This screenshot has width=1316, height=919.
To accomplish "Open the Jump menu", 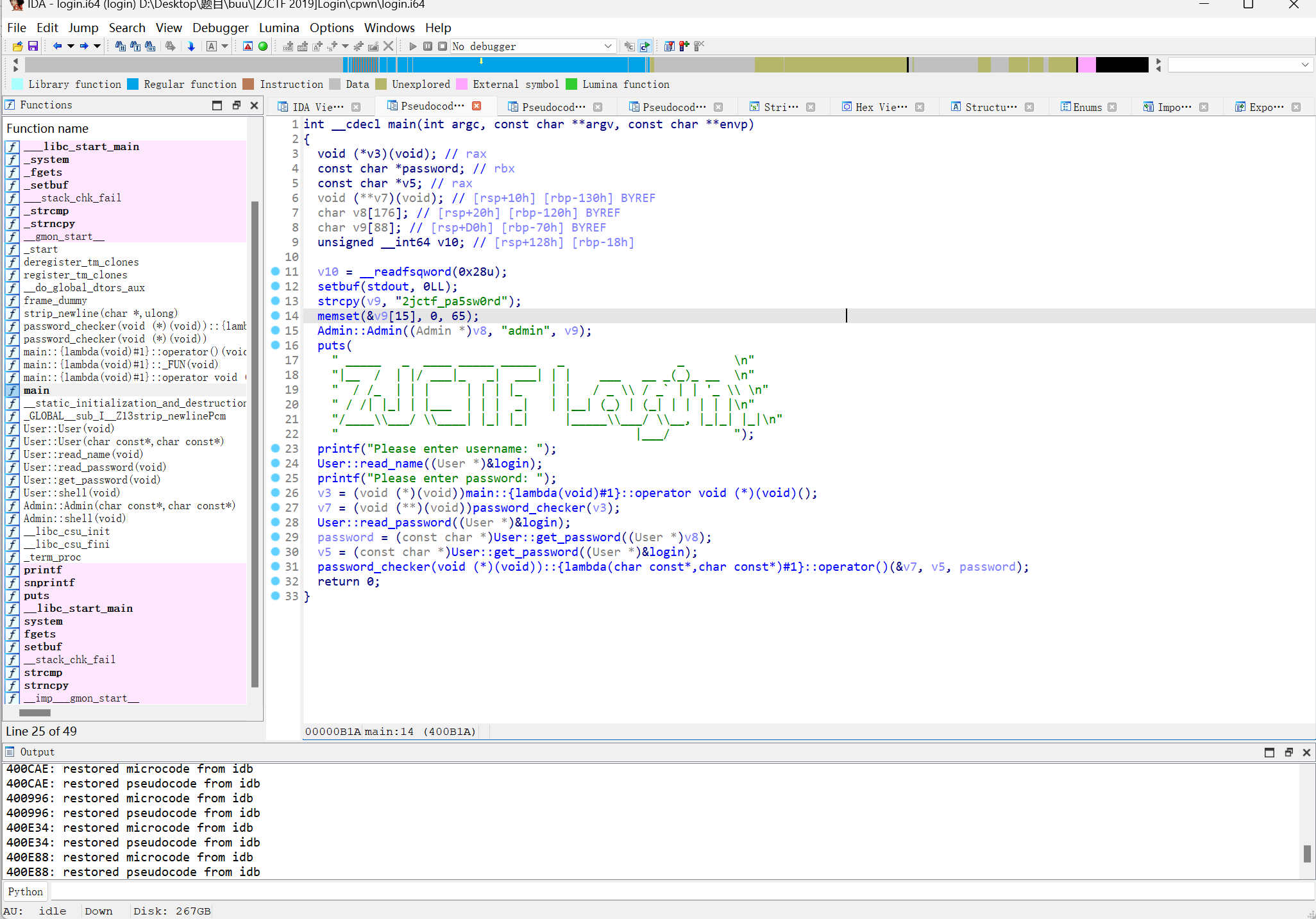I will (83, 28).
